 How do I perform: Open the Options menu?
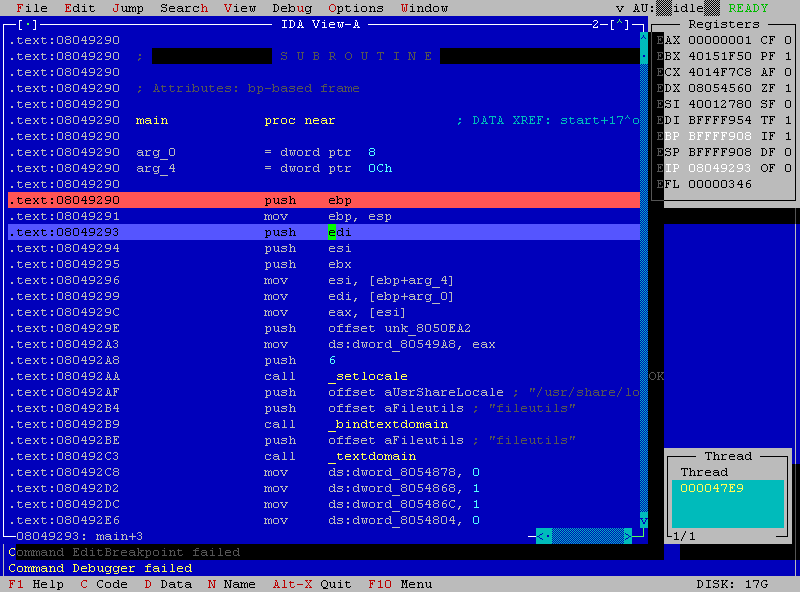click(356, 8)
